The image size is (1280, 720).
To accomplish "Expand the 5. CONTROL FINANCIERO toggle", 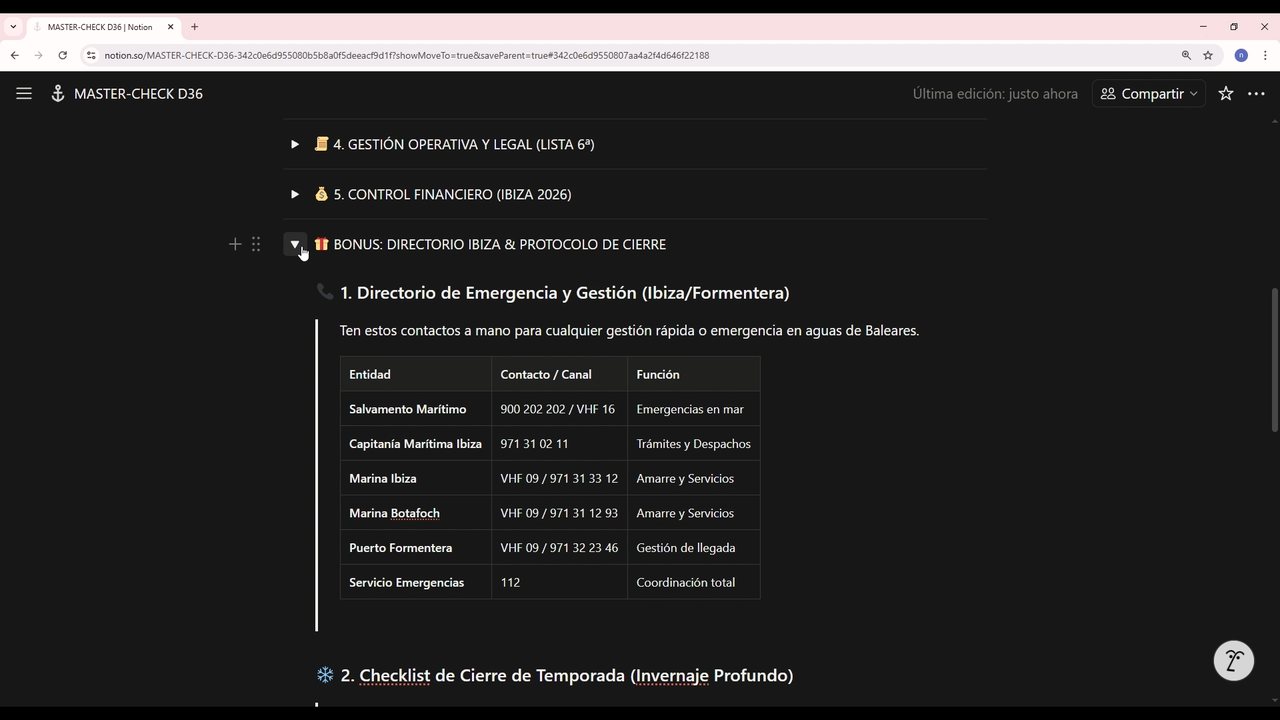I will pos(295,194).
